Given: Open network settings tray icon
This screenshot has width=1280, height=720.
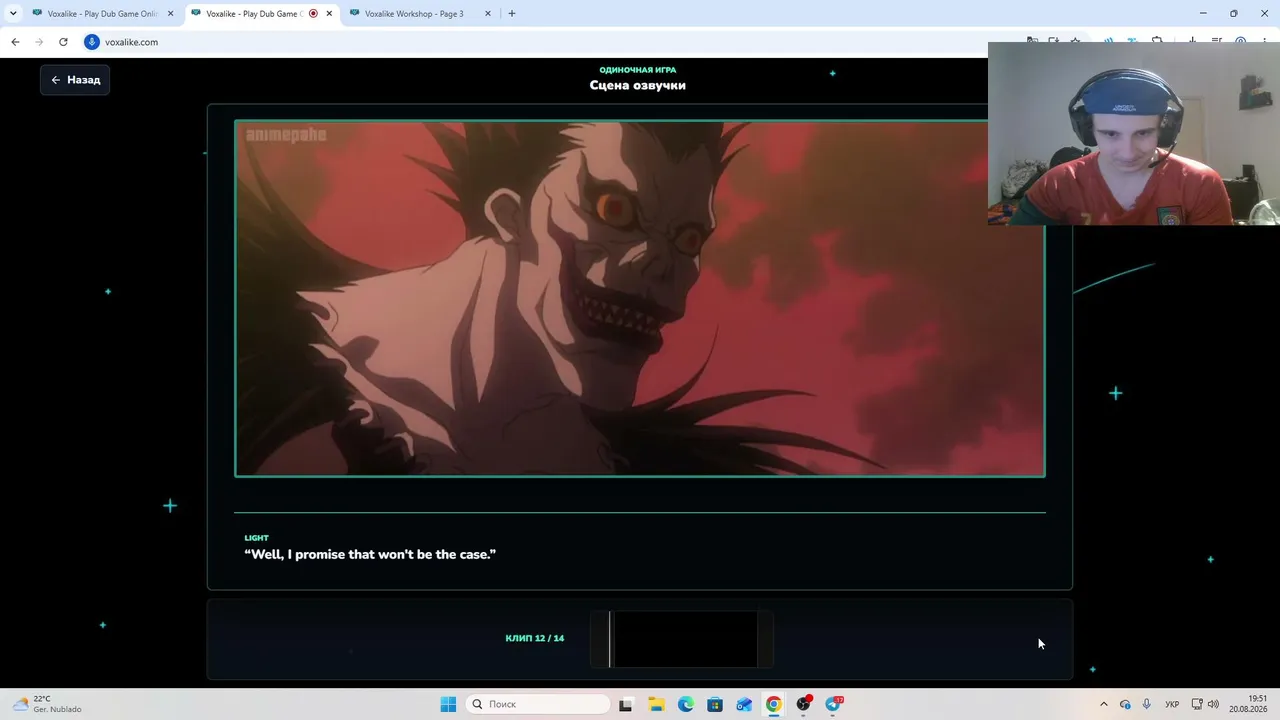Looking at the screenshot, I should coord(1196,704).
